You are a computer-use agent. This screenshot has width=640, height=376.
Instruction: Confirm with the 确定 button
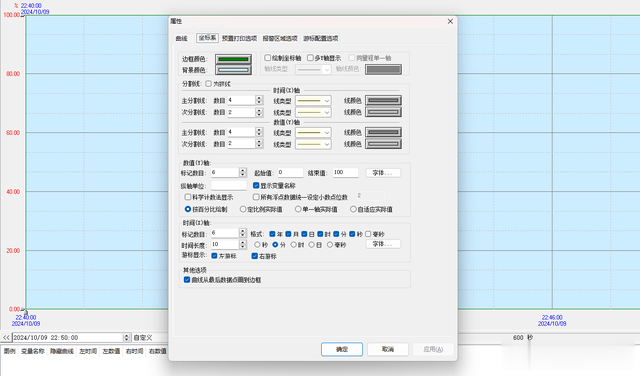[342, 349]
